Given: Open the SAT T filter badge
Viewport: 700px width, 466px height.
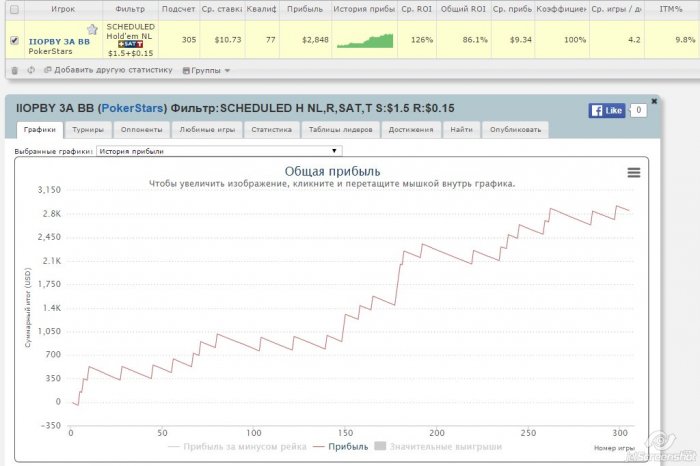Looking at the screenshot, I should coord(130,44).
